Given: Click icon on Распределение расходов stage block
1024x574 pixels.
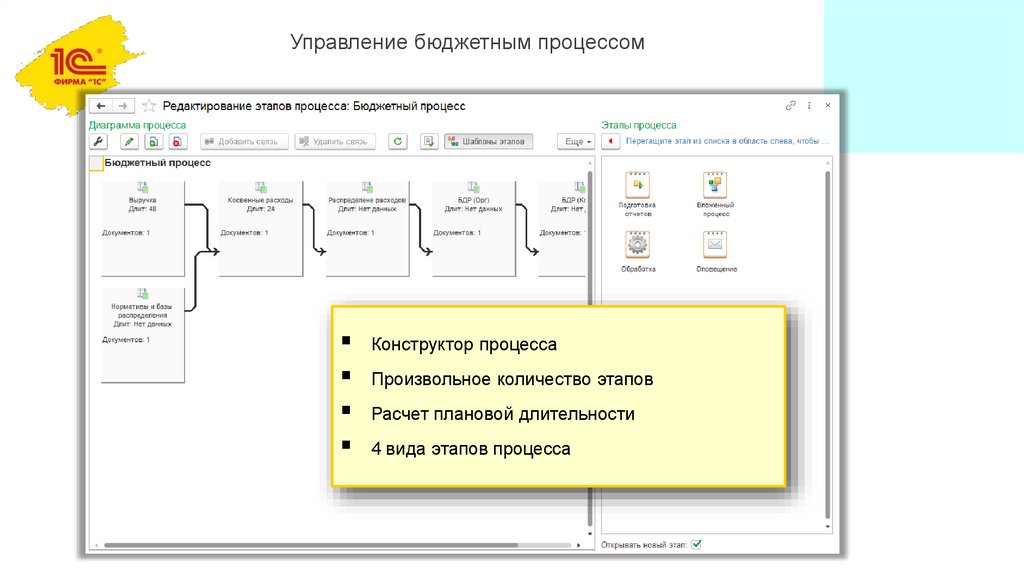Looking at the screenshot, I should (x=367, y=187).
